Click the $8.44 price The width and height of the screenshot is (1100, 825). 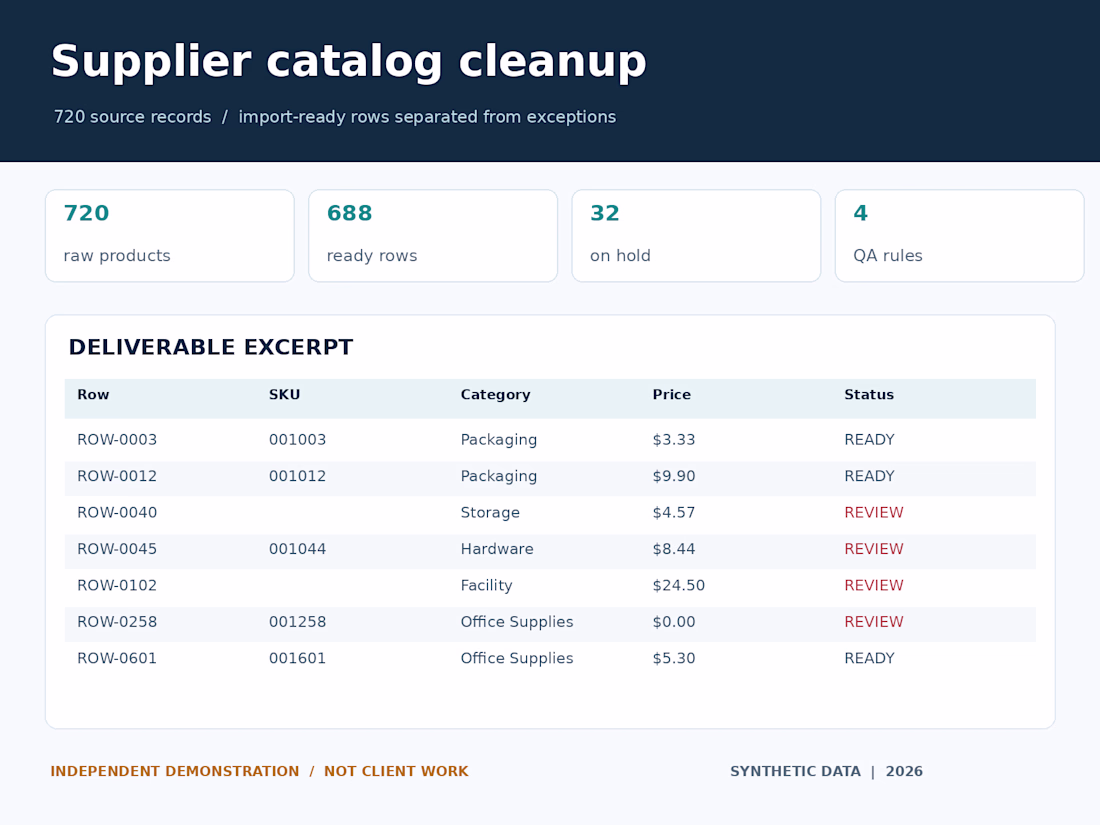[673, 549]
